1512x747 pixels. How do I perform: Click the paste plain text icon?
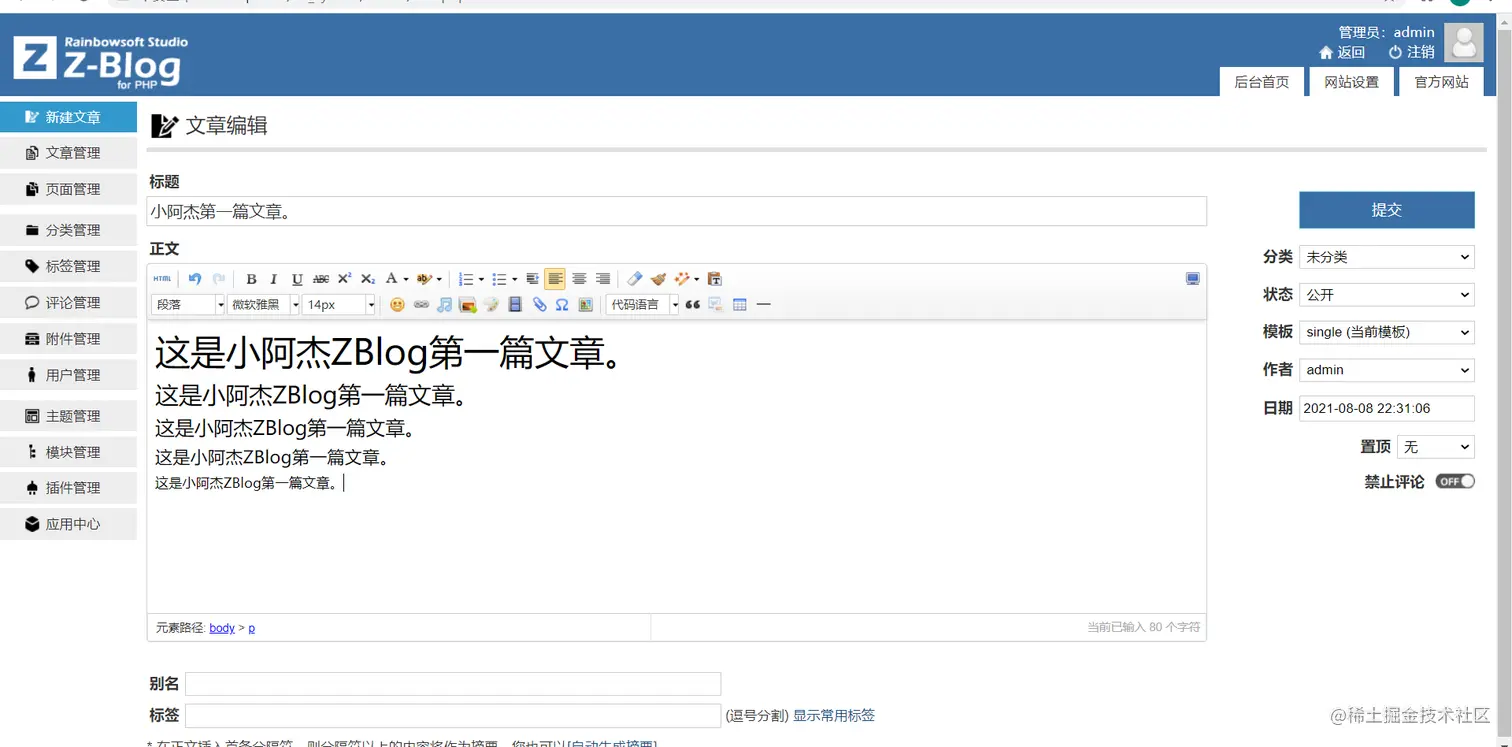714,279
